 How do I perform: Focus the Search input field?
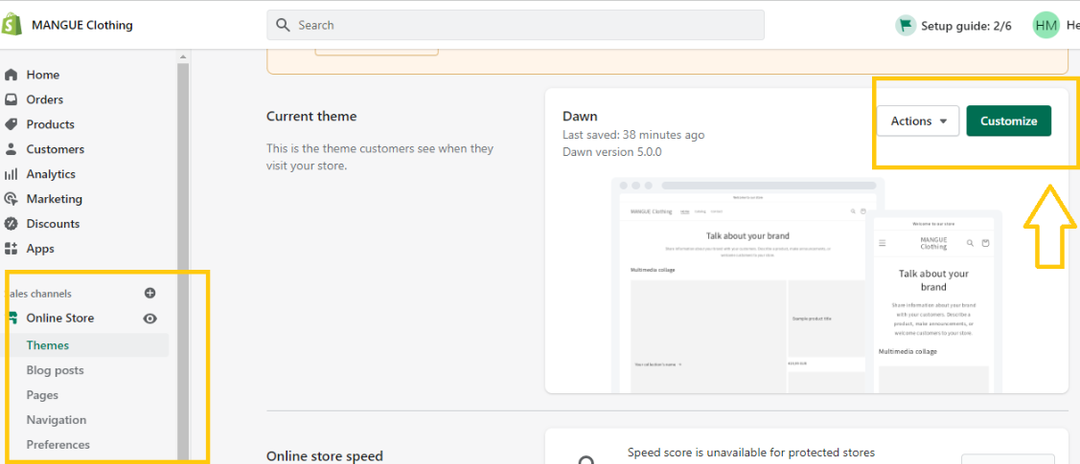515,25
